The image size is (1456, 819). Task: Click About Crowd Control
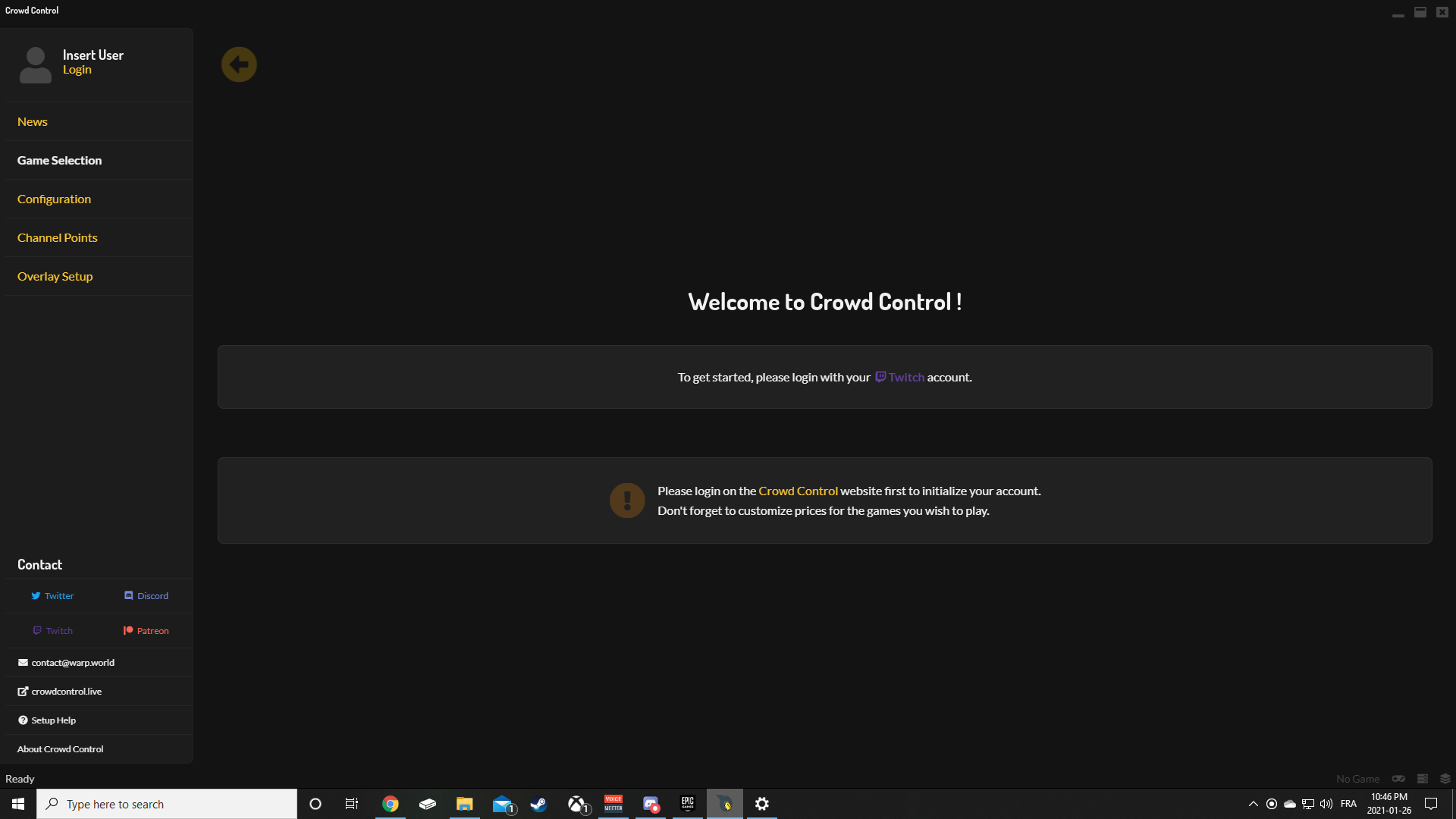(x=61, y=749)
